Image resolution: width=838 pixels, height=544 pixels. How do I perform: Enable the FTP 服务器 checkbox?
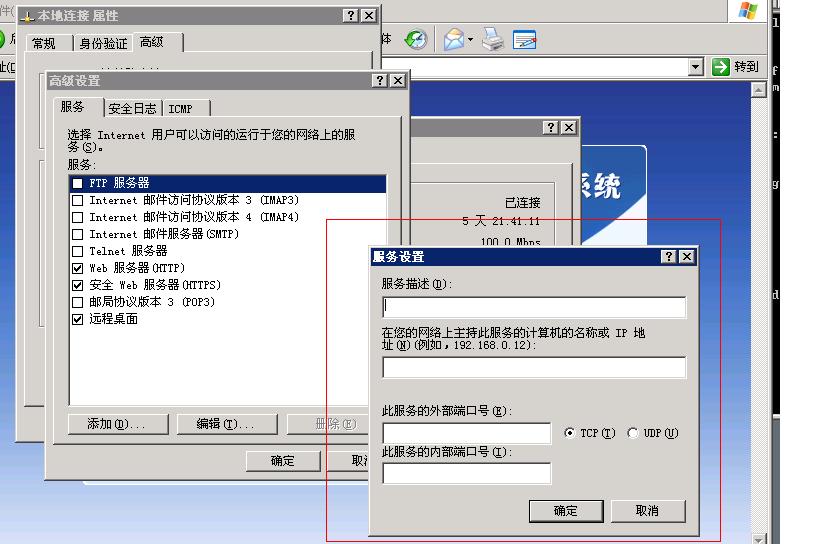tap(77, 183)
